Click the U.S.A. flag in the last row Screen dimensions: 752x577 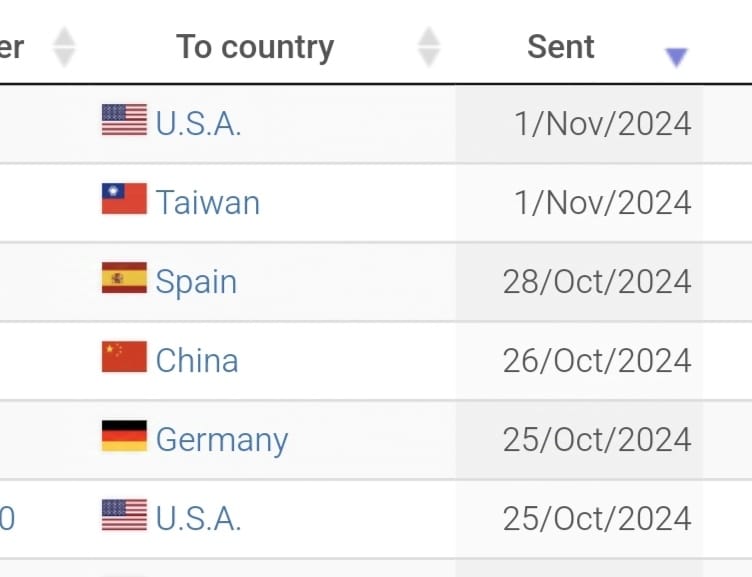click(x=124, y=515)
